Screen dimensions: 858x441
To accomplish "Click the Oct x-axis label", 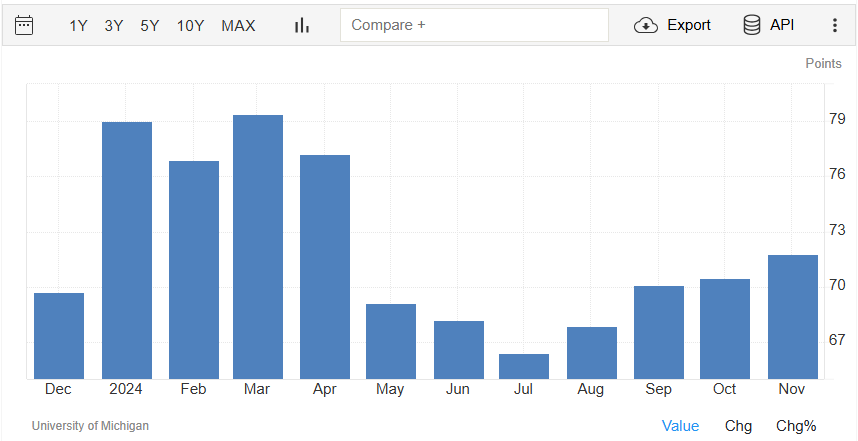I will (x=724, y=389).
